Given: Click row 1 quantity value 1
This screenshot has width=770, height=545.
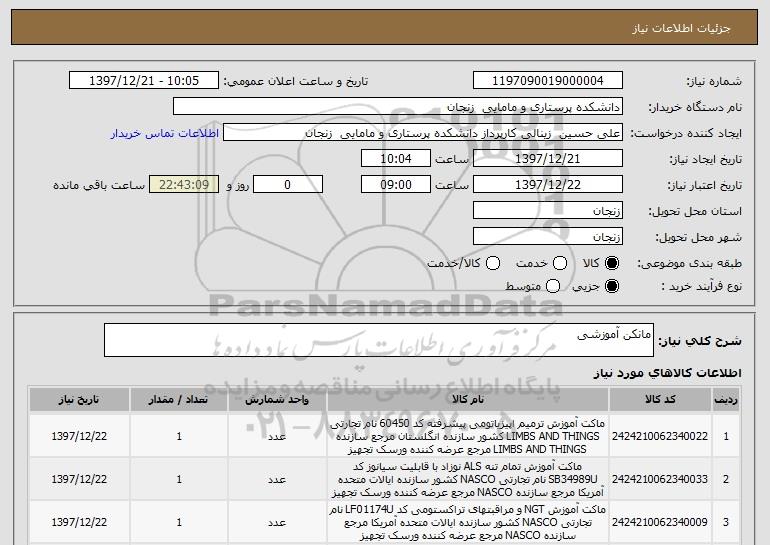Looking at the screenshot, I should pyautogui.click(x=179, y=436).
